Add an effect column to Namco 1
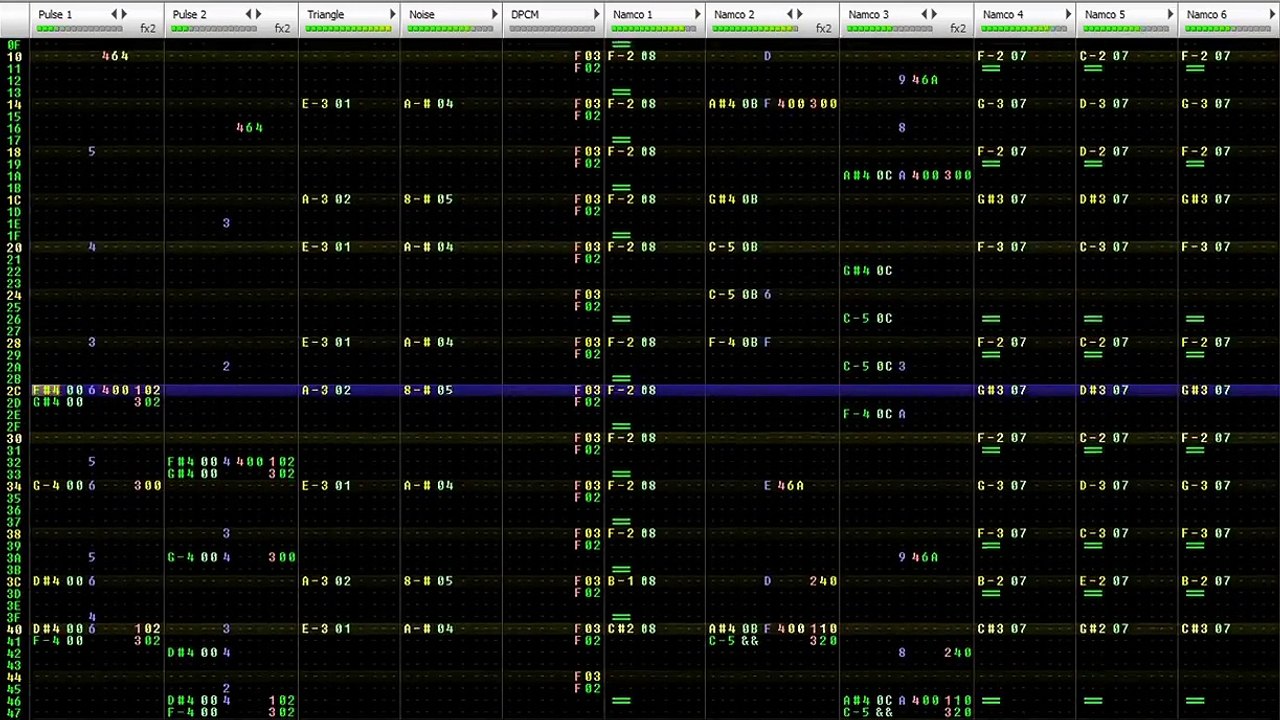The width and height of the screenshot is (1280, 720). 698,14
